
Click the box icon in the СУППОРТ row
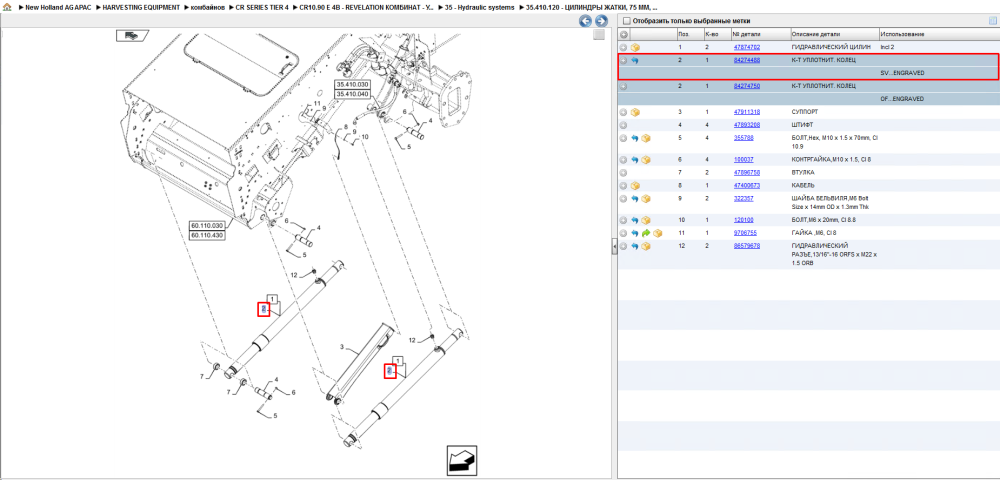coord(635,112)
